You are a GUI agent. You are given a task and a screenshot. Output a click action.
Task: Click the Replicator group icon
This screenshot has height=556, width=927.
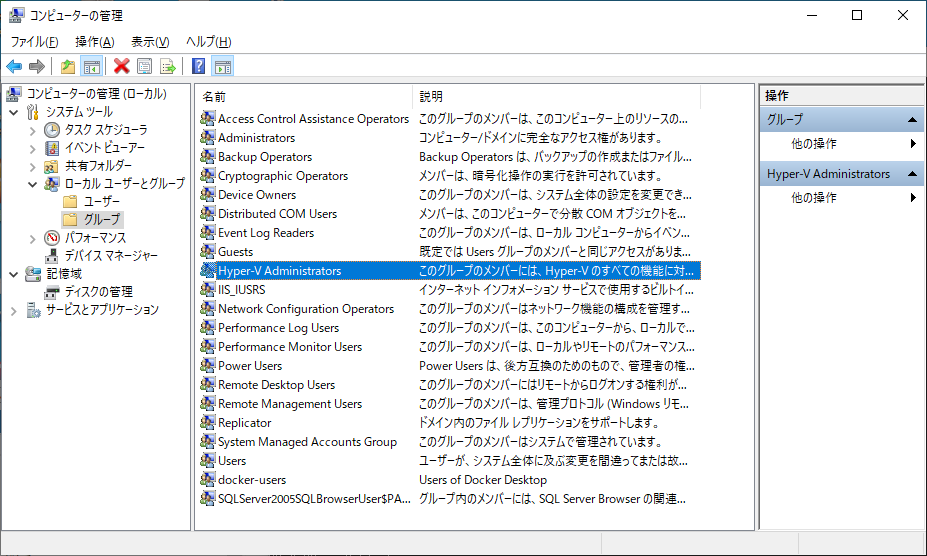[x=208, y=422]
